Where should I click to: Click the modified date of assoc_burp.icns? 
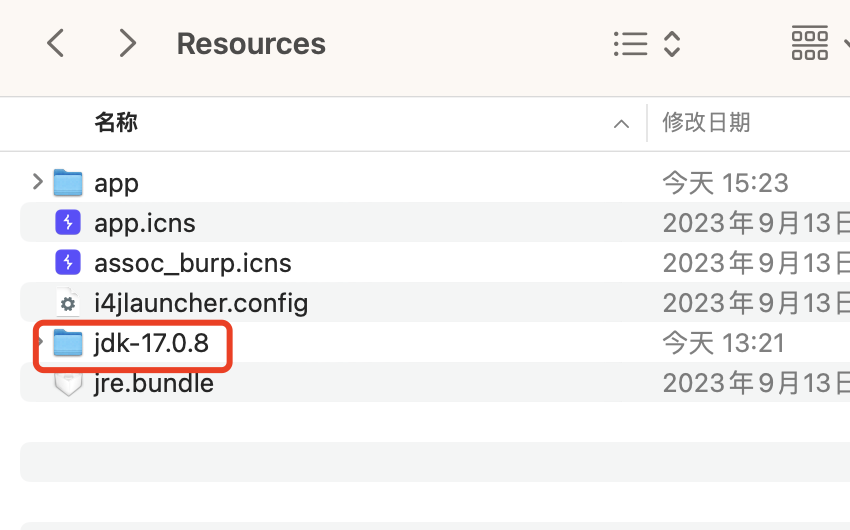coord(756,263)
